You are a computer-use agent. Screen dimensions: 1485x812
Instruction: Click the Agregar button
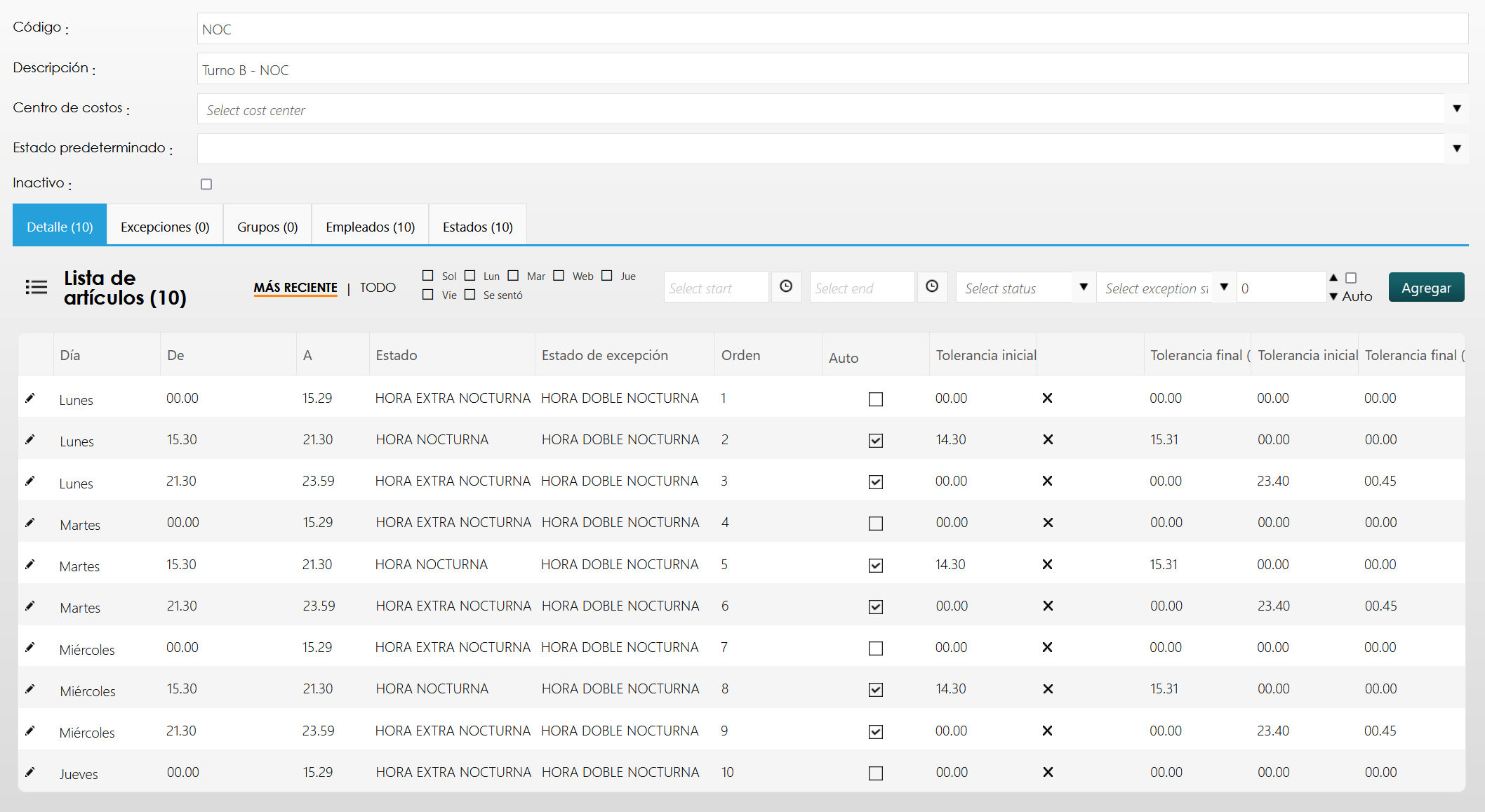click(x=1426, y=287)
